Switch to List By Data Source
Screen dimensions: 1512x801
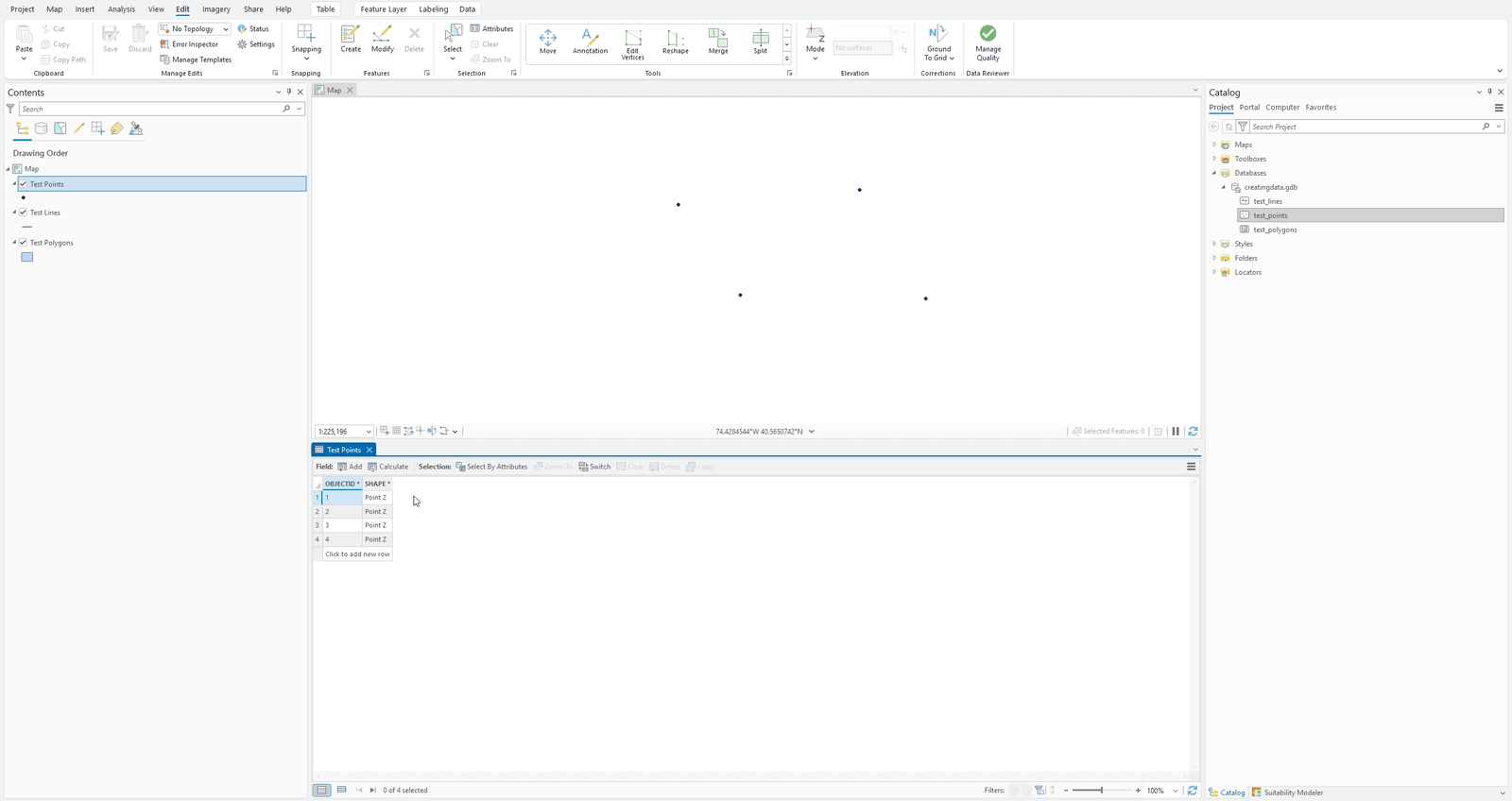(41, 128)
